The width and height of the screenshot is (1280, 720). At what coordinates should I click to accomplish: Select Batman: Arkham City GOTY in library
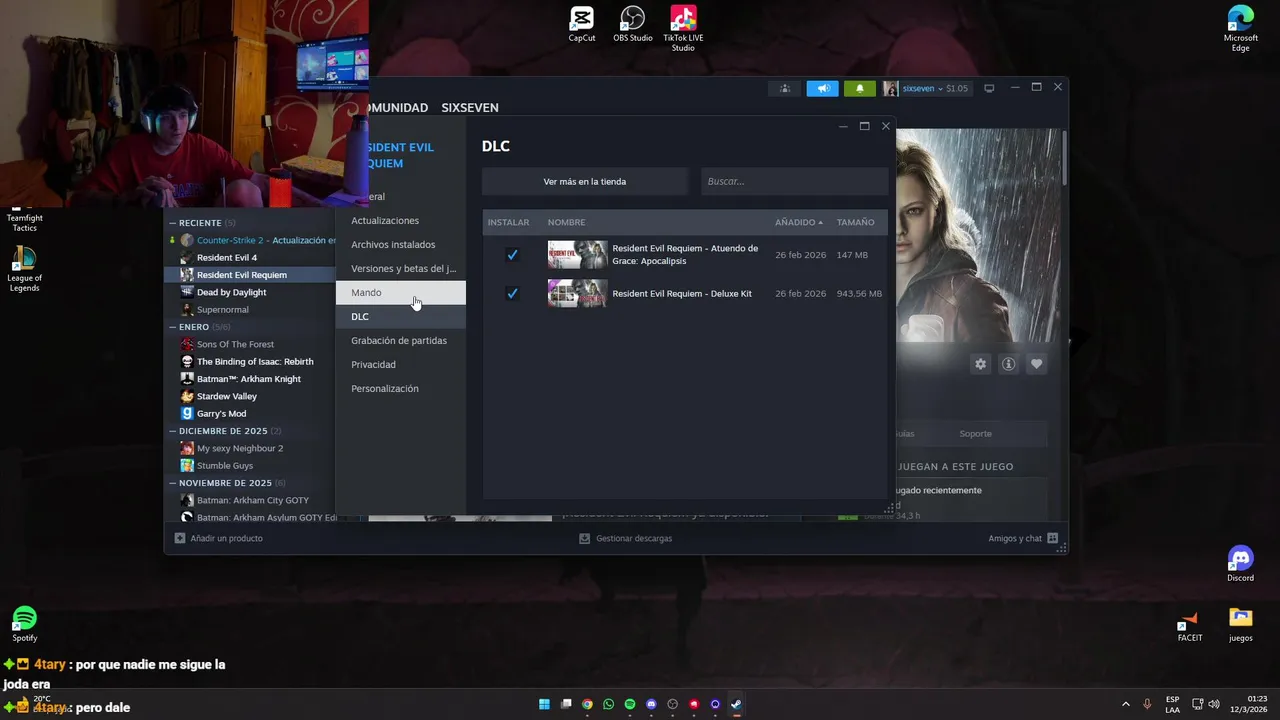[251, 500]
